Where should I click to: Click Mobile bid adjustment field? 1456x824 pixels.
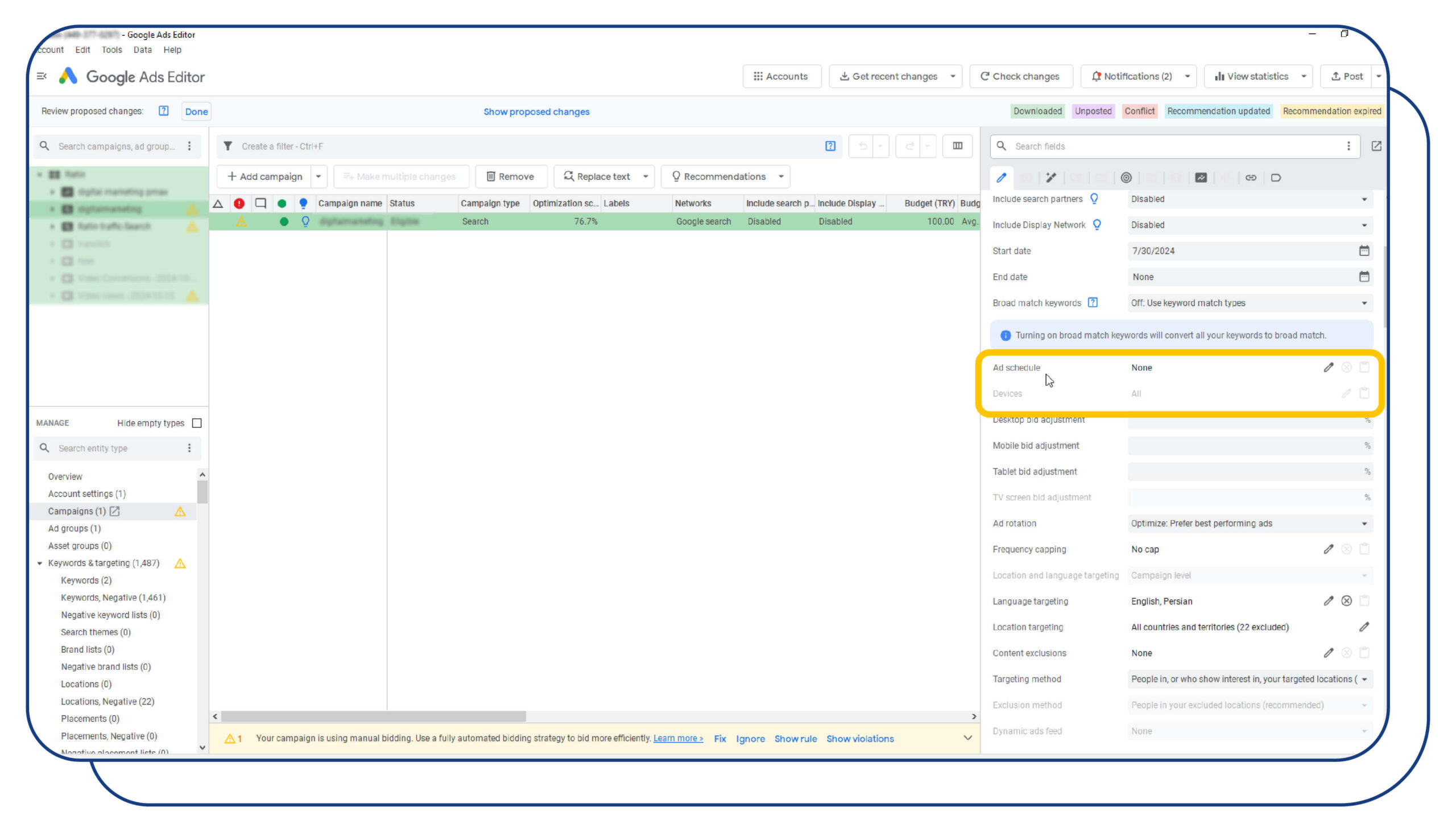tap(1250, 446)
